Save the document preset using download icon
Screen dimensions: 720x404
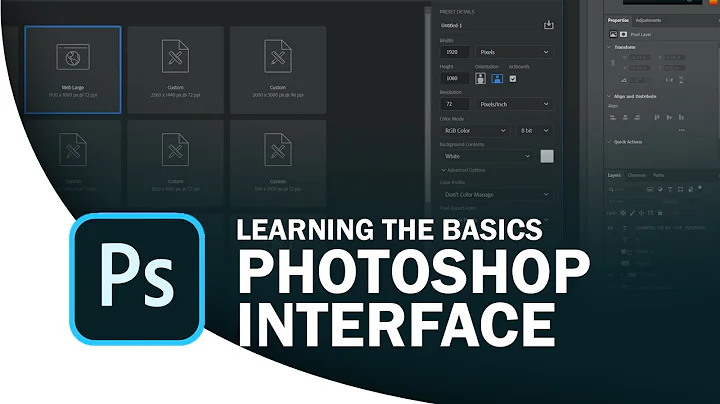pos(548,25)
